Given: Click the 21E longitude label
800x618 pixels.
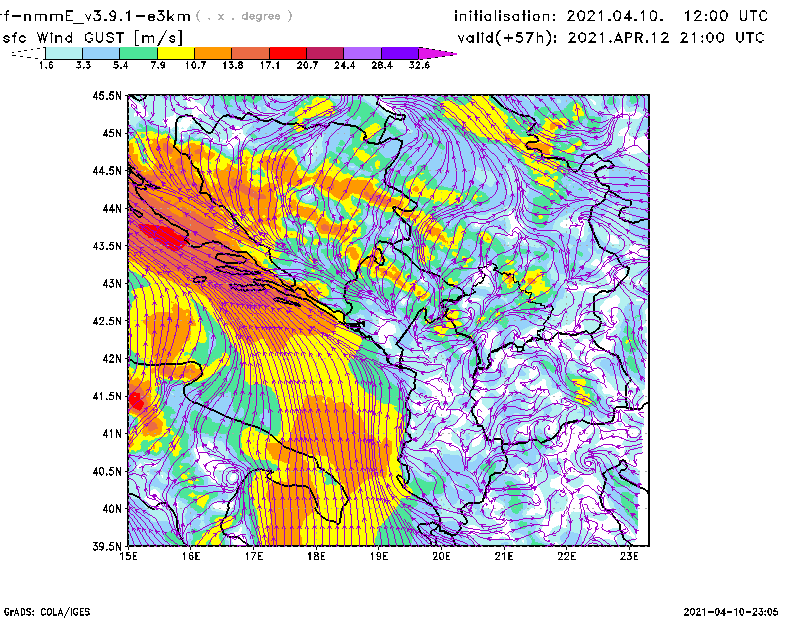Looking at the screenshot, I should coord(504,556).
